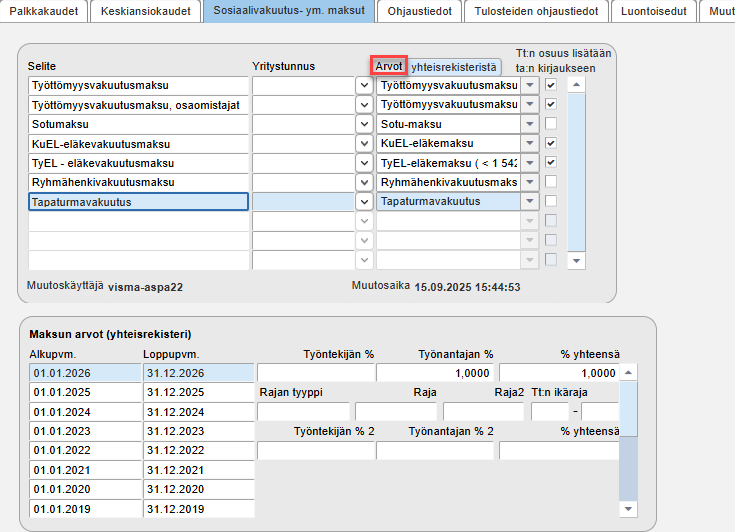The height and width of the screenshot is (532, 735).
Task: Click the Maksun arvot scrollbar thumb
Action: pos(628,409)
